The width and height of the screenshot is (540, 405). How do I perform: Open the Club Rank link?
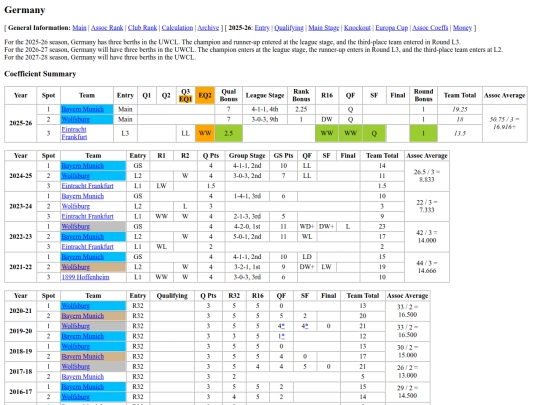point(142,28)
